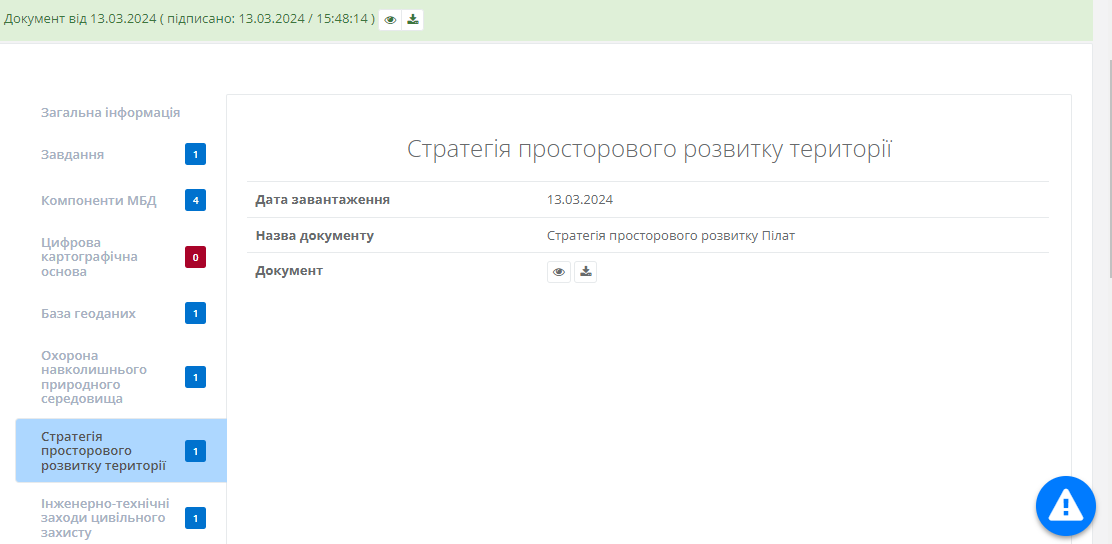This screenshot has width=1112, height=544.
Task: Click the red zero badge for Цифрова картографічна основа
Action: 196,258
